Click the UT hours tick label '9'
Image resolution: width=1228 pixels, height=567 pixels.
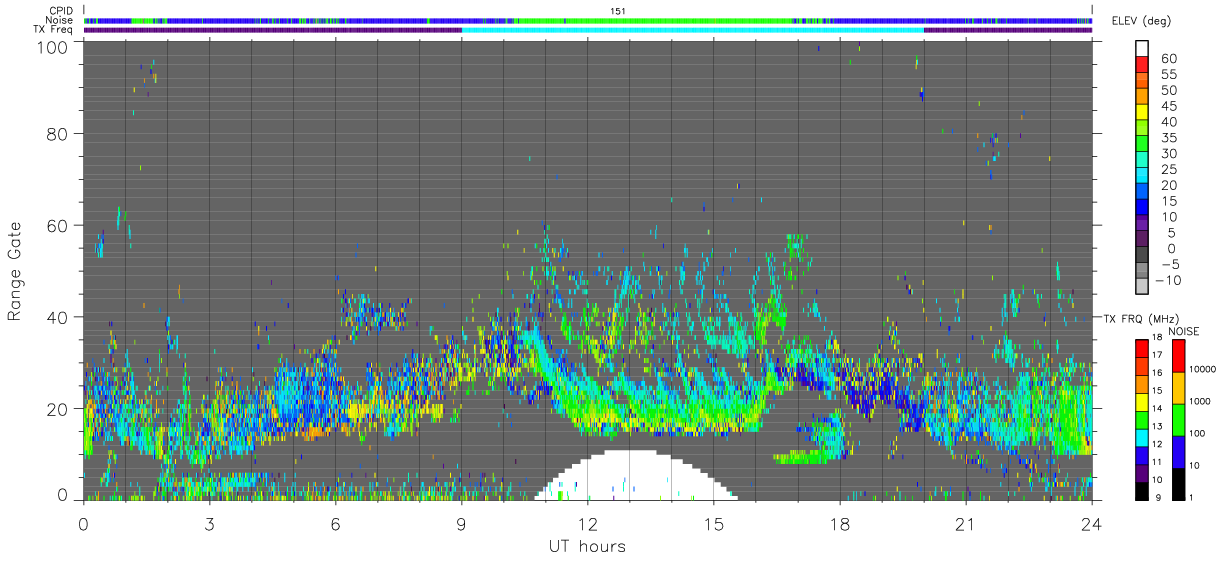click(461, 524)
